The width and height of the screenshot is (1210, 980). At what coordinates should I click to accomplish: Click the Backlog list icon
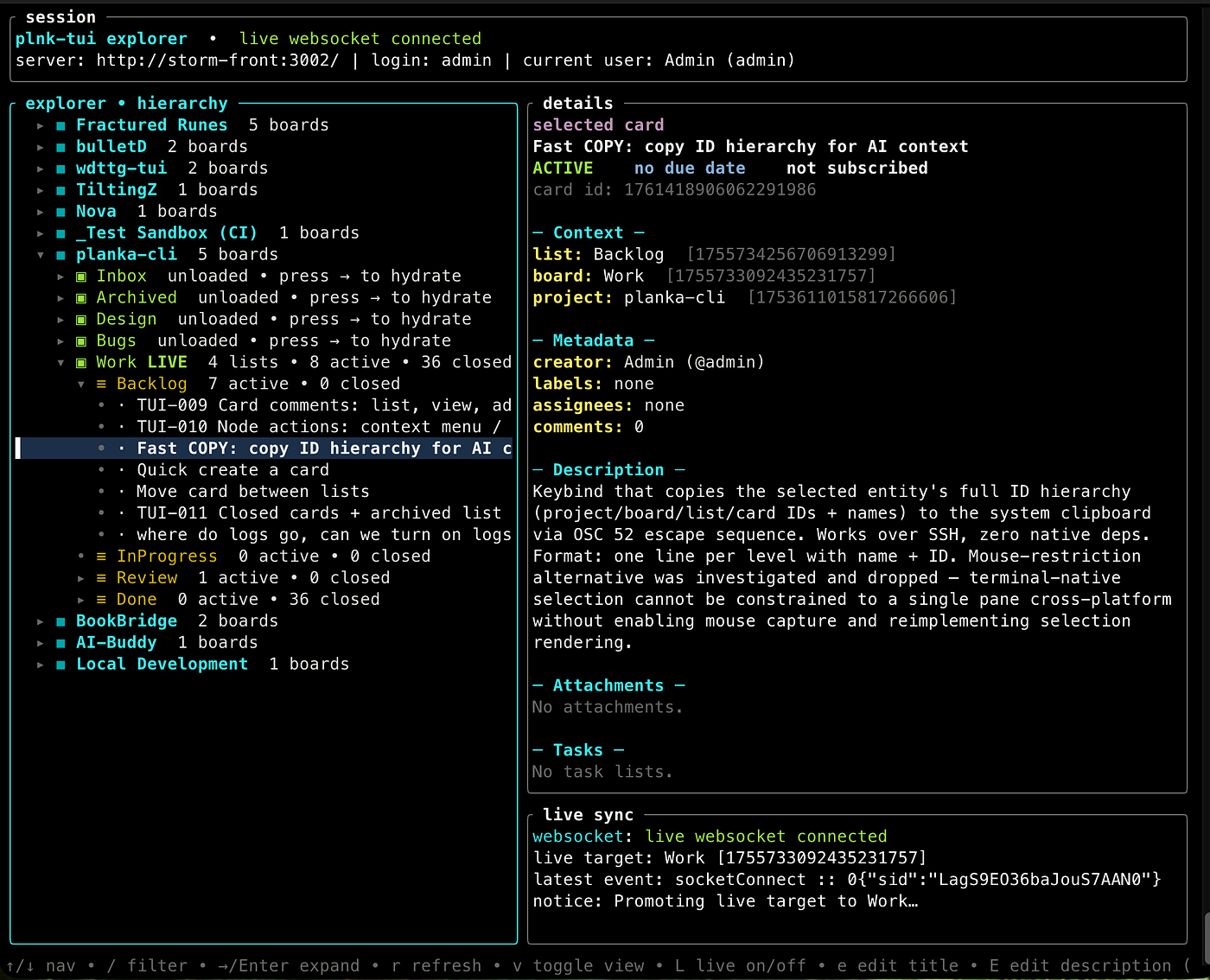pos(101,385)
